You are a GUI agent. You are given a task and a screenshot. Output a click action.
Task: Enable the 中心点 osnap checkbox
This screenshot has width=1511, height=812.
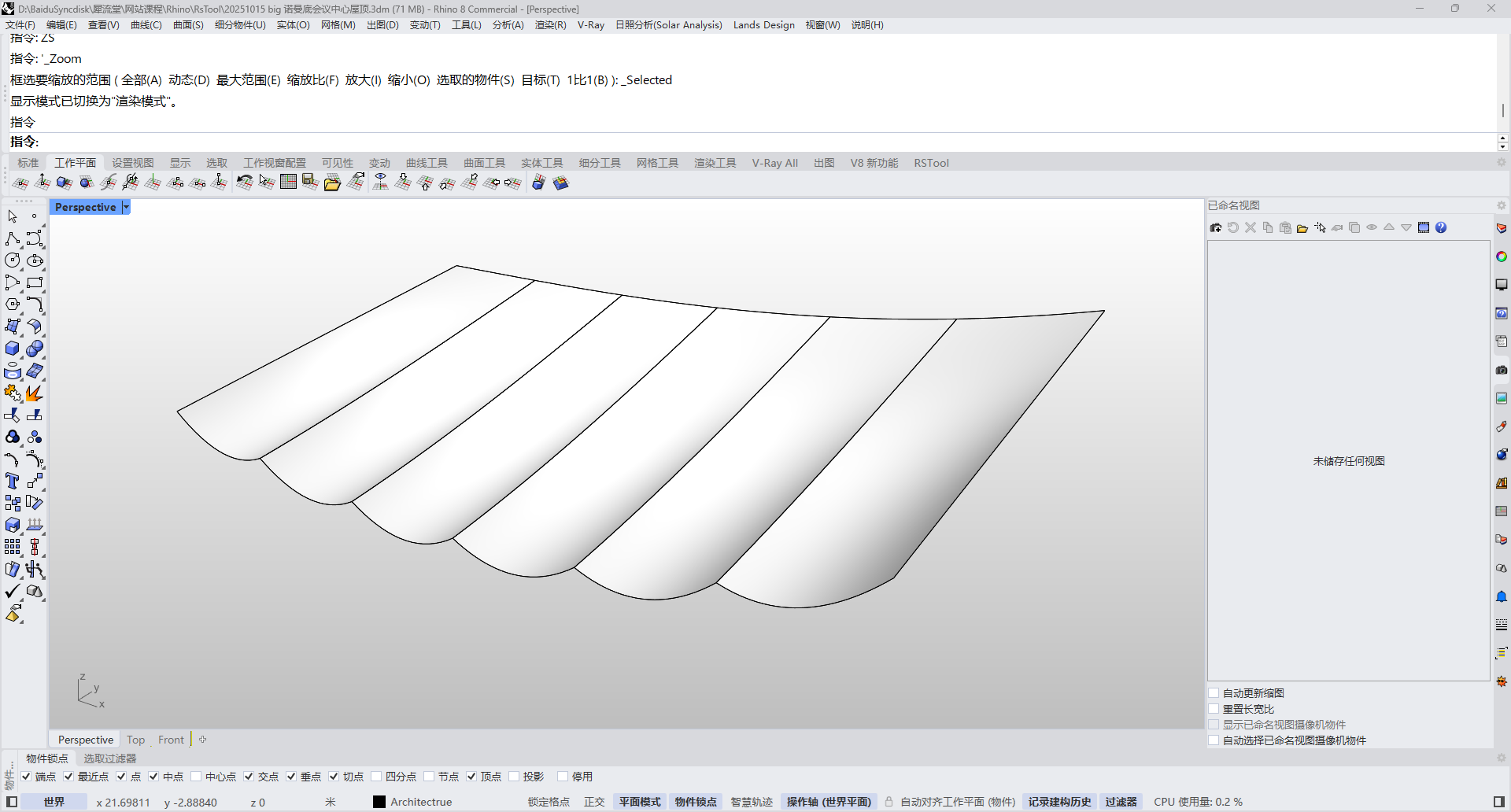coord(197,777)
